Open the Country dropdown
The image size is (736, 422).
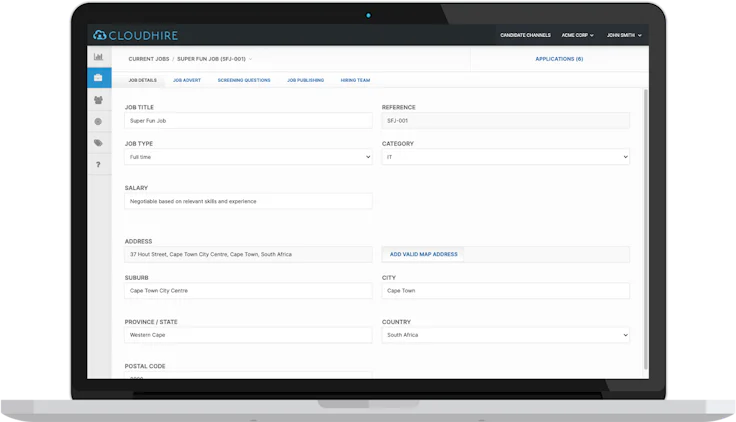click(x=506, y=335)
